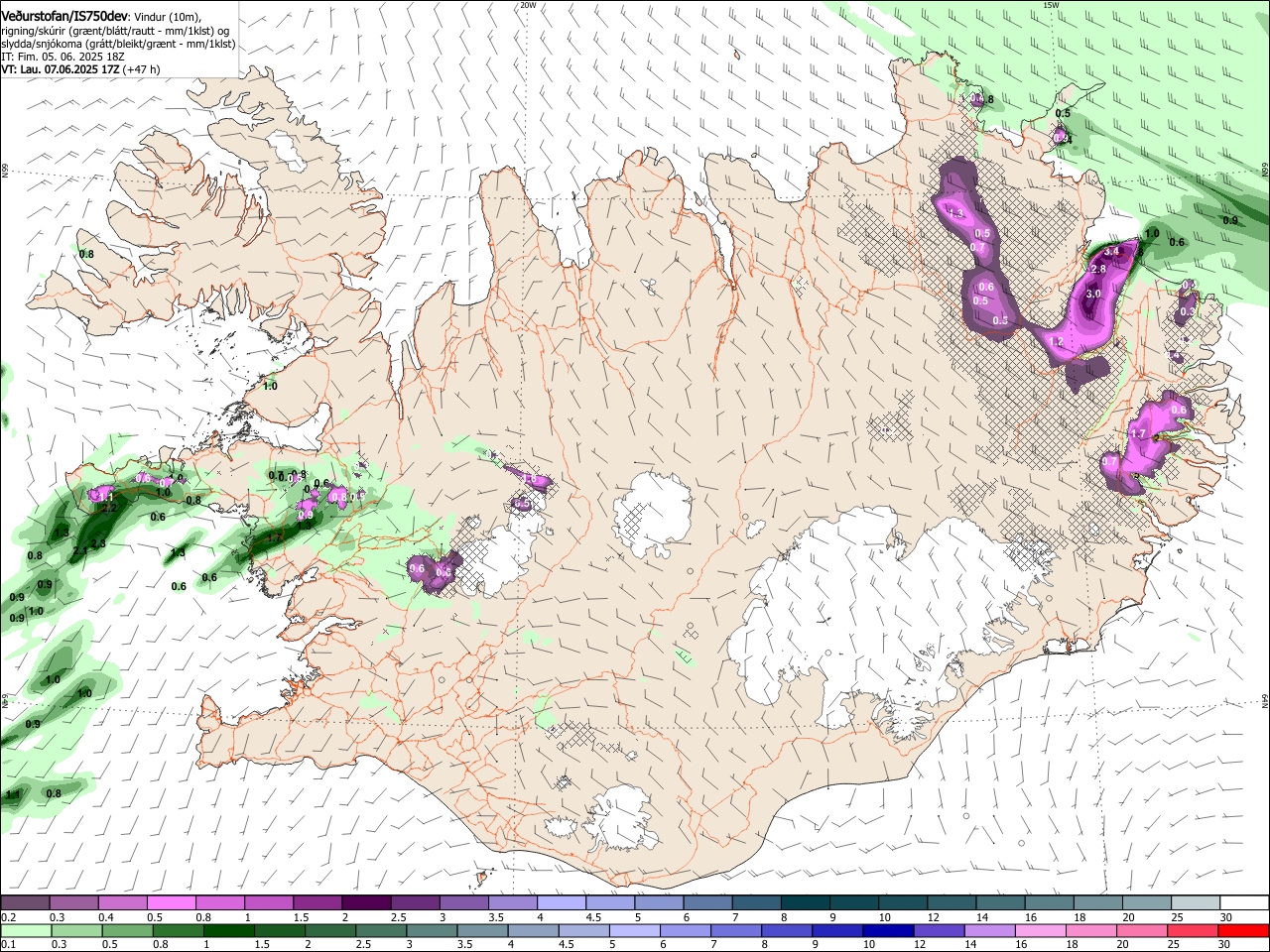
Task: Click the light pink lower swatch labeled 16
Action: (1039, 930)
